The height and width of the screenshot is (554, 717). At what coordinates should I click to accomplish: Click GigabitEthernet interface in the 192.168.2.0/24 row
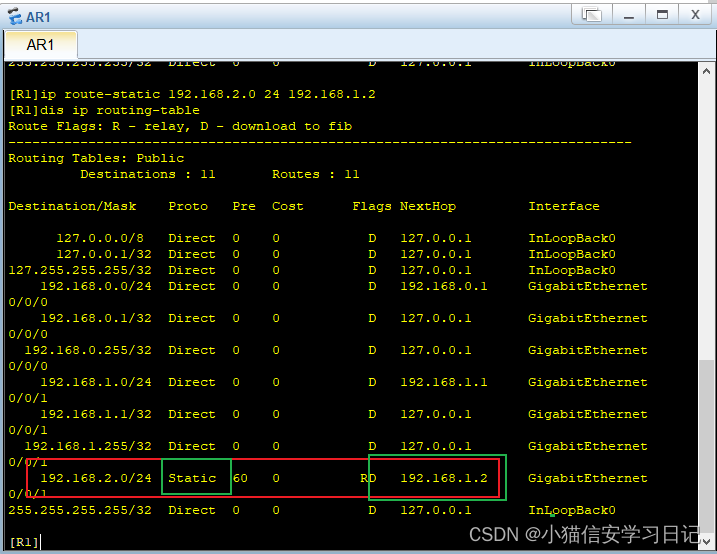(588, 478)
